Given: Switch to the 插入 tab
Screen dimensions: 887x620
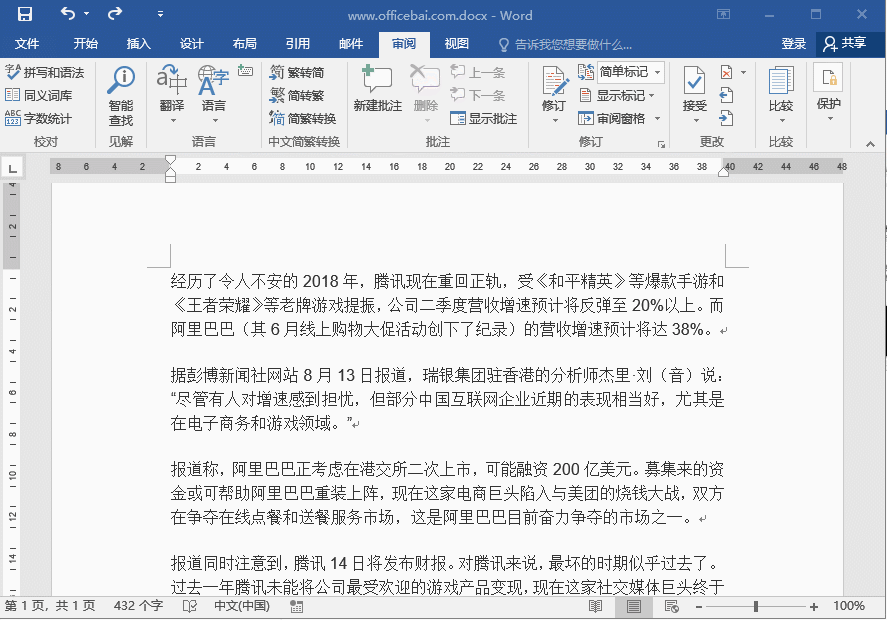Looking at the screenshot, I should (139, 44).
